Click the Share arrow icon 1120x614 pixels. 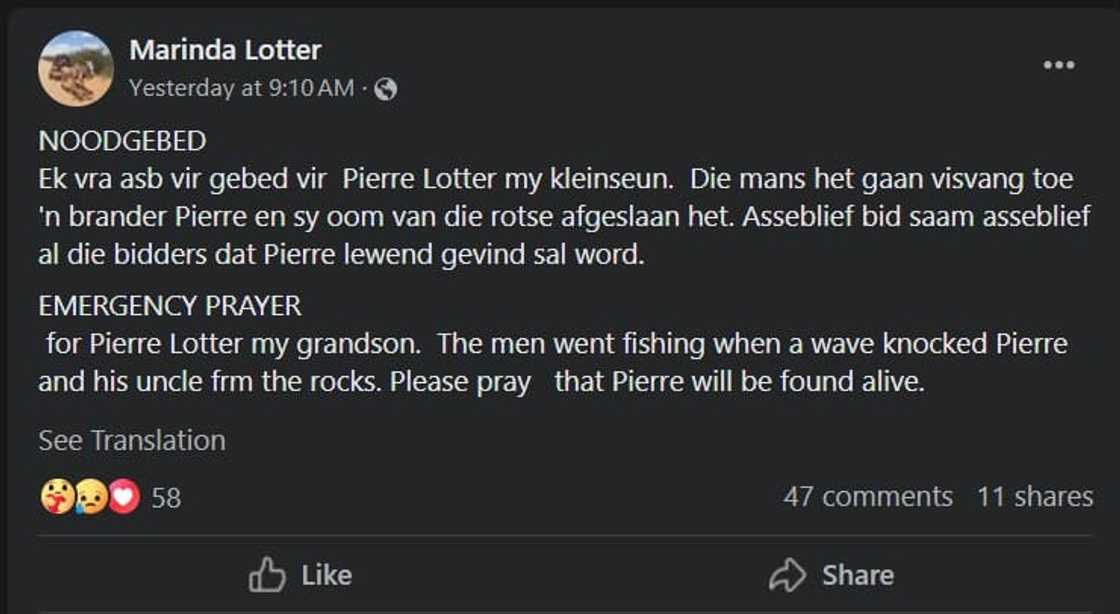click(x=787, y=575)
